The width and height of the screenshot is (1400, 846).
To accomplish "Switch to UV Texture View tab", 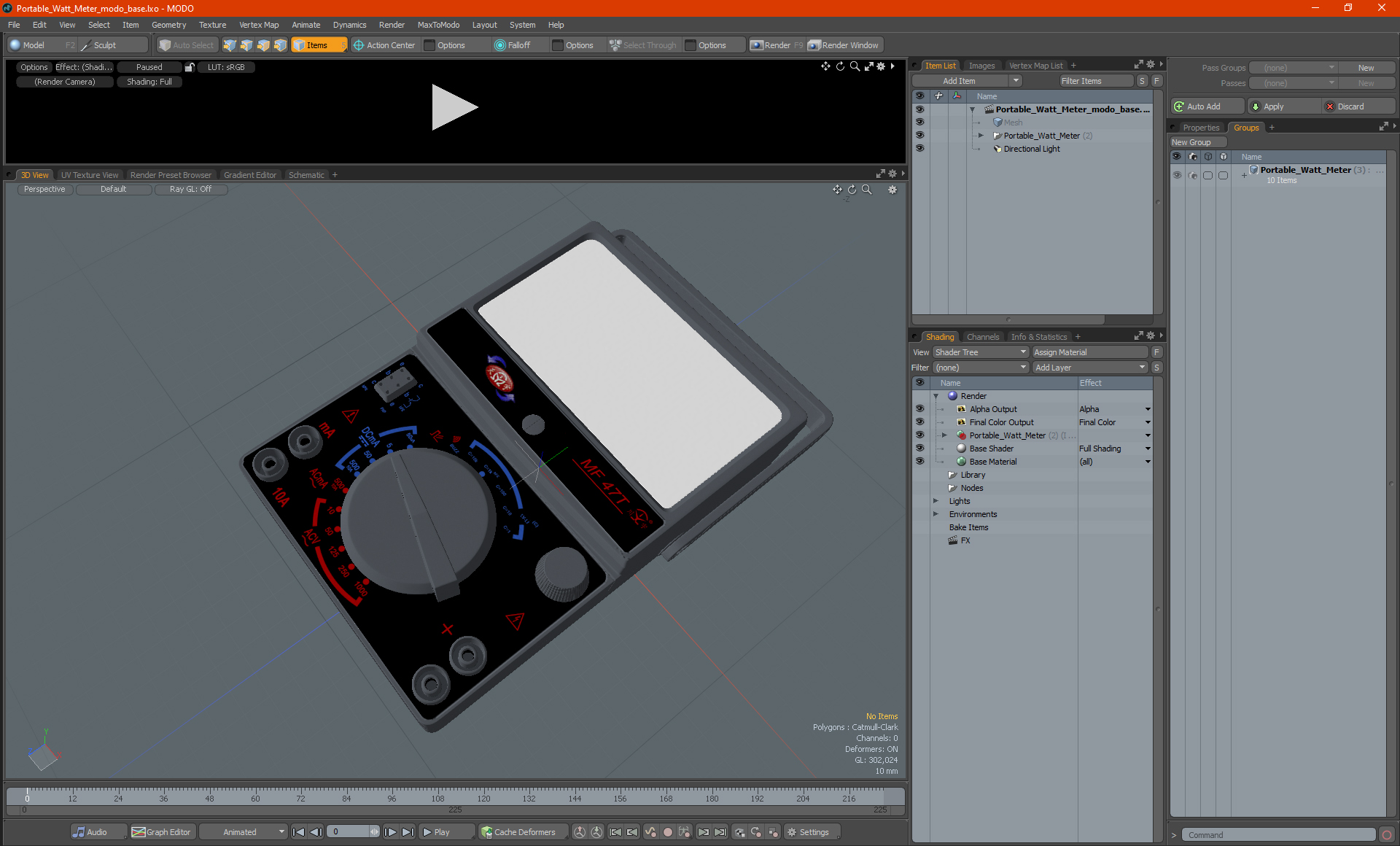I will coord(89,175).
